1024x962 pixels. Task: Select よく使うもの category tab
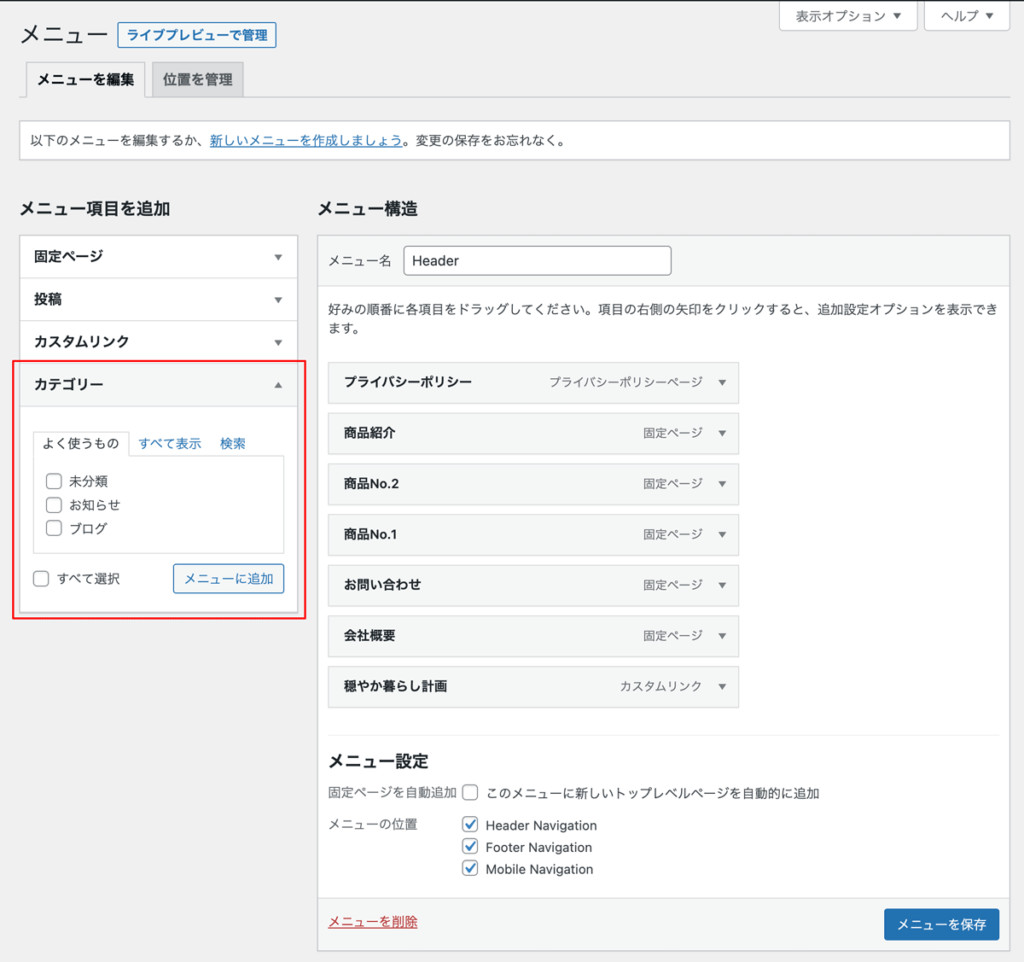(81, 443)
